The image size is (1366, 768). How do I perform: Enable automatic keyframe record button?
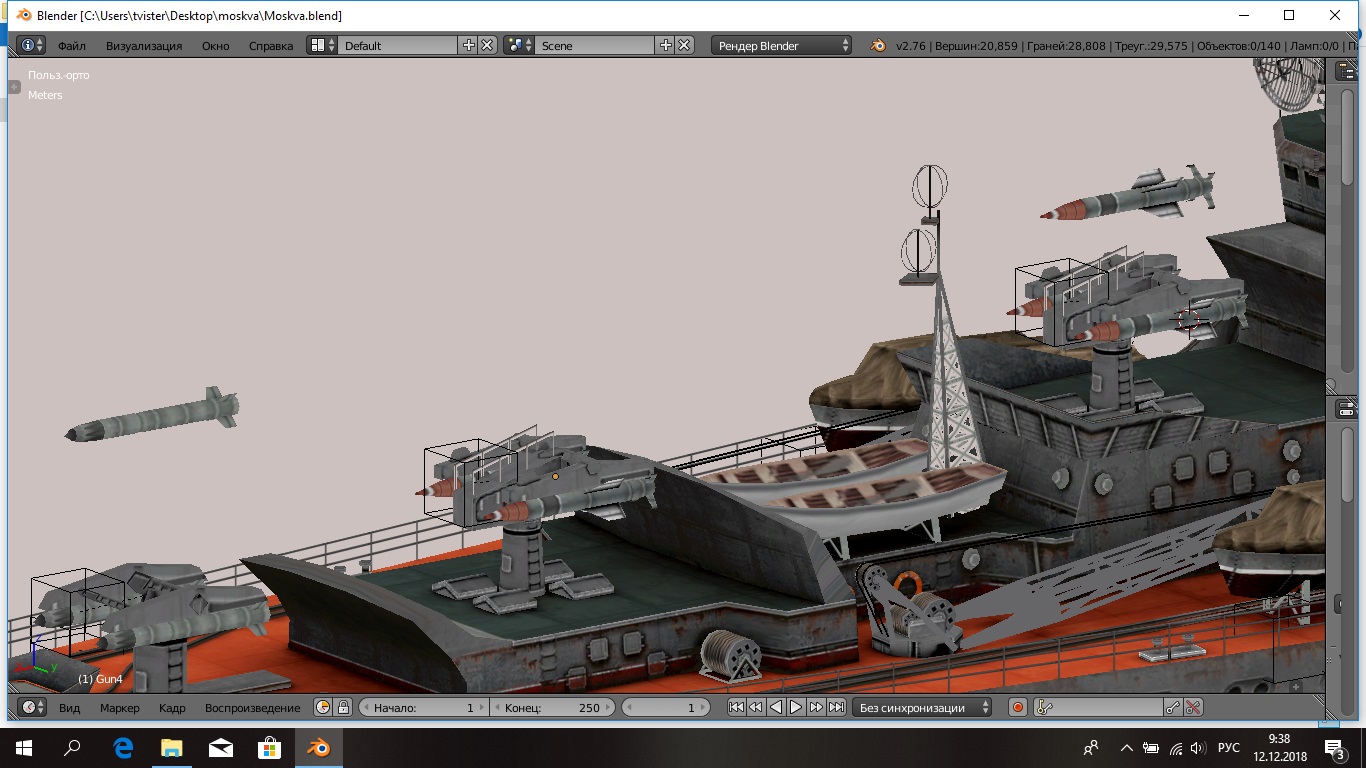click(x=1018, y=707)
